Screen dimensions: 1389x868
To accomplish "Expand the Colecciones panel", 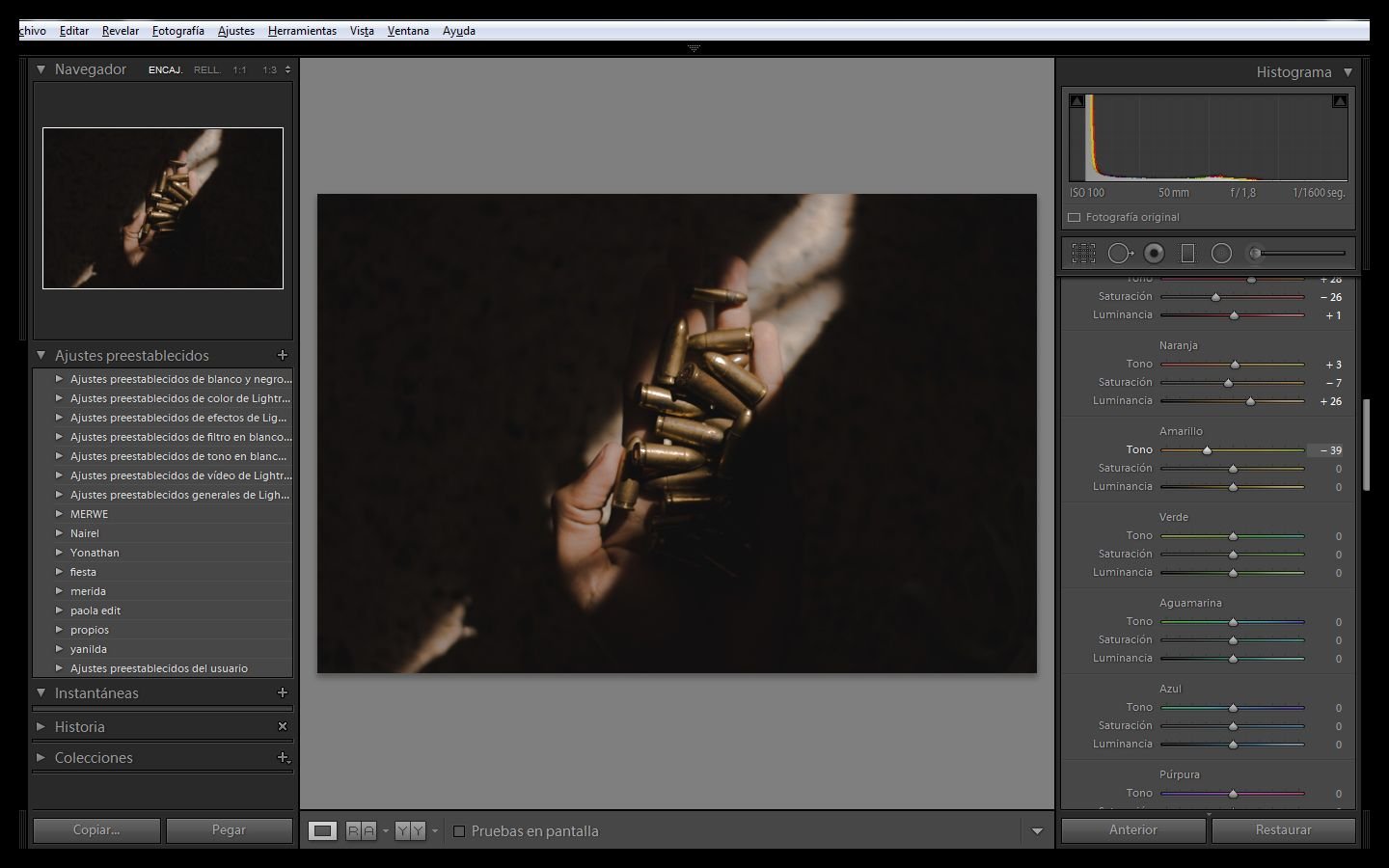I will pyautogui.click(x=41, y=757).
